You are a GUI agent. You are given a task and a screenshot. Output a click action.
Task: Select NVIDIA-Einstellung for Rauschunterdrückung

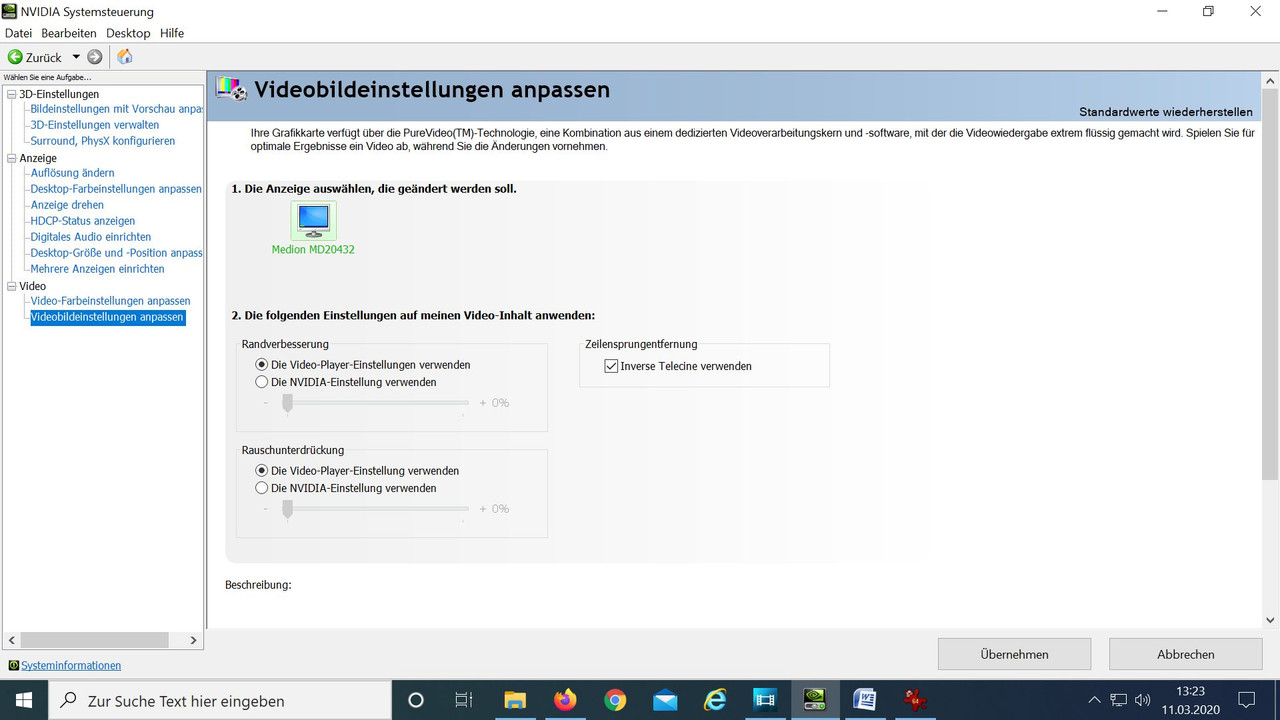(262, 488)
